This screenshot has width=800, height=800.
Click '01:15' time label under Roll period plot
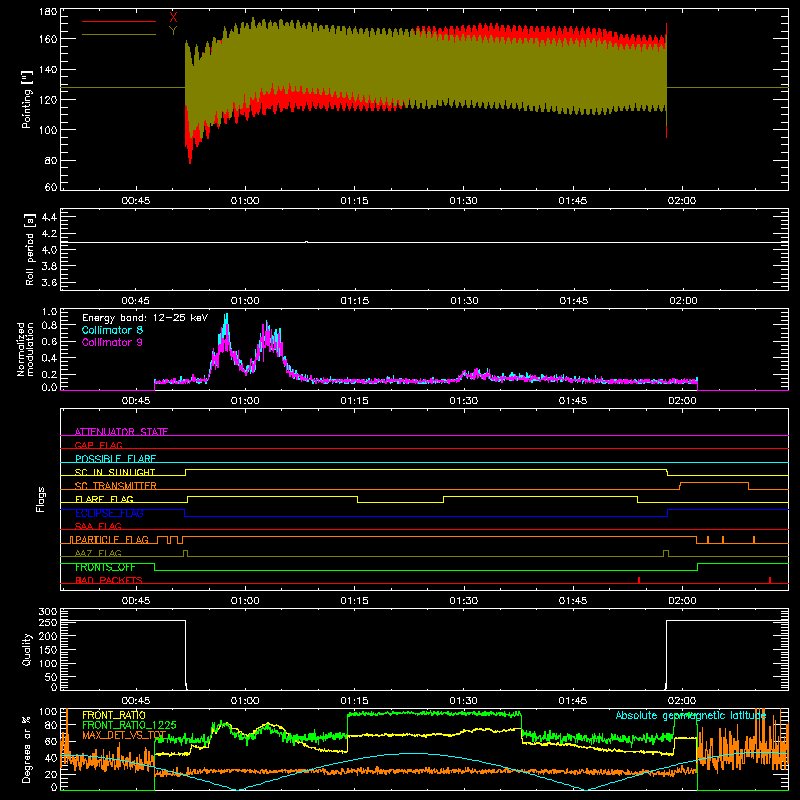355,301
